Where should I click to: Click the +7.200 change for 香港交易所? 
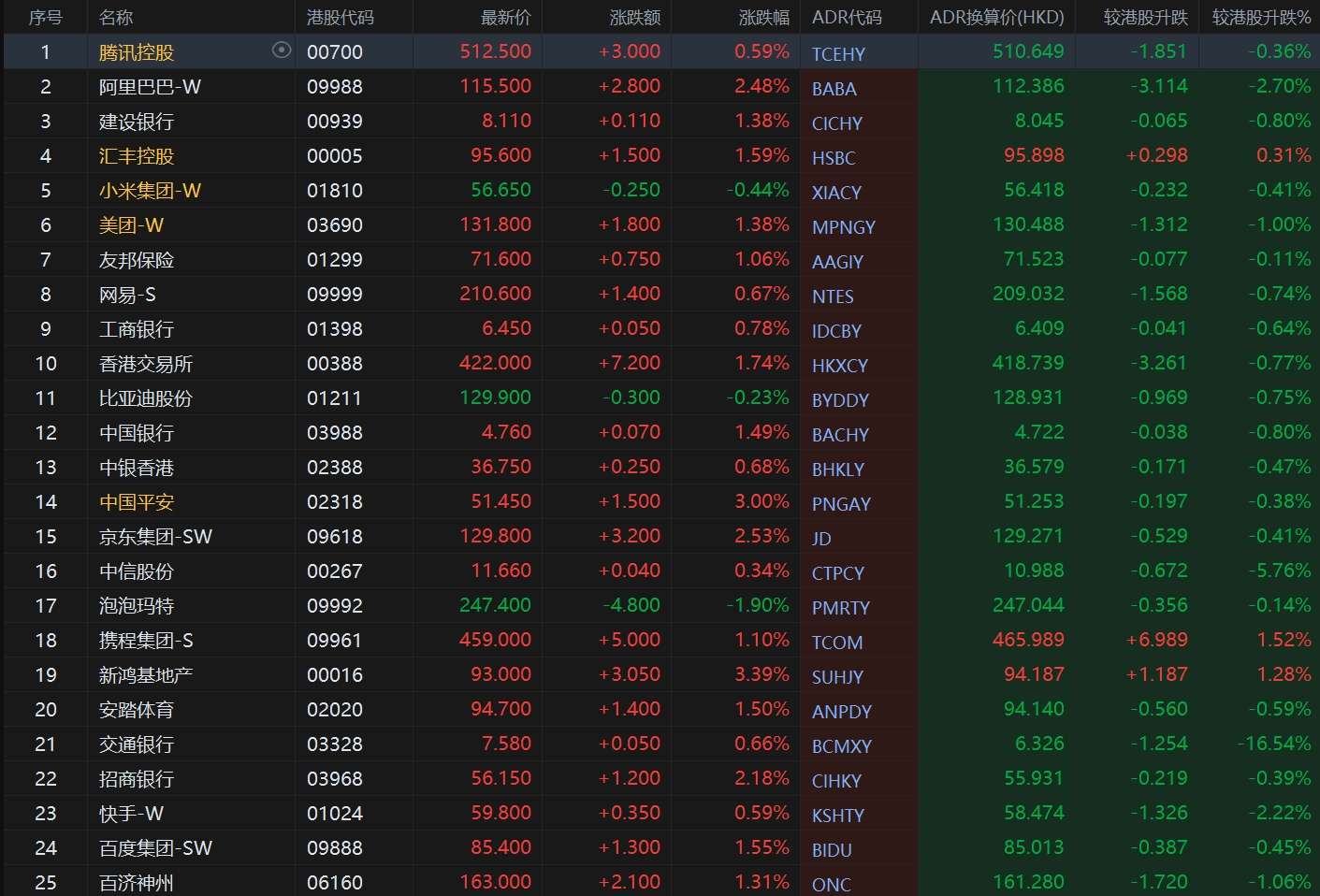point(630,363)
